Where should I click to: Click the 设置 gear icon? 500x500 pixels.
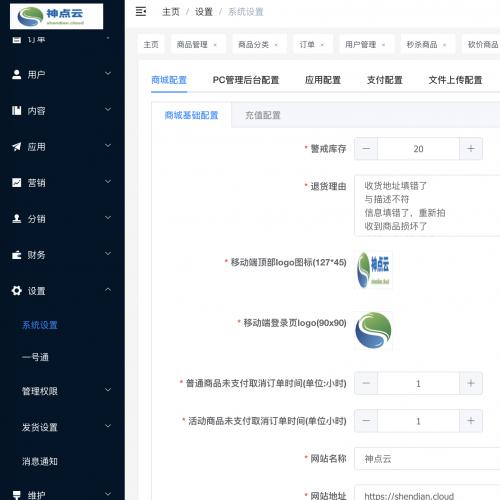(x=16, y=291)
